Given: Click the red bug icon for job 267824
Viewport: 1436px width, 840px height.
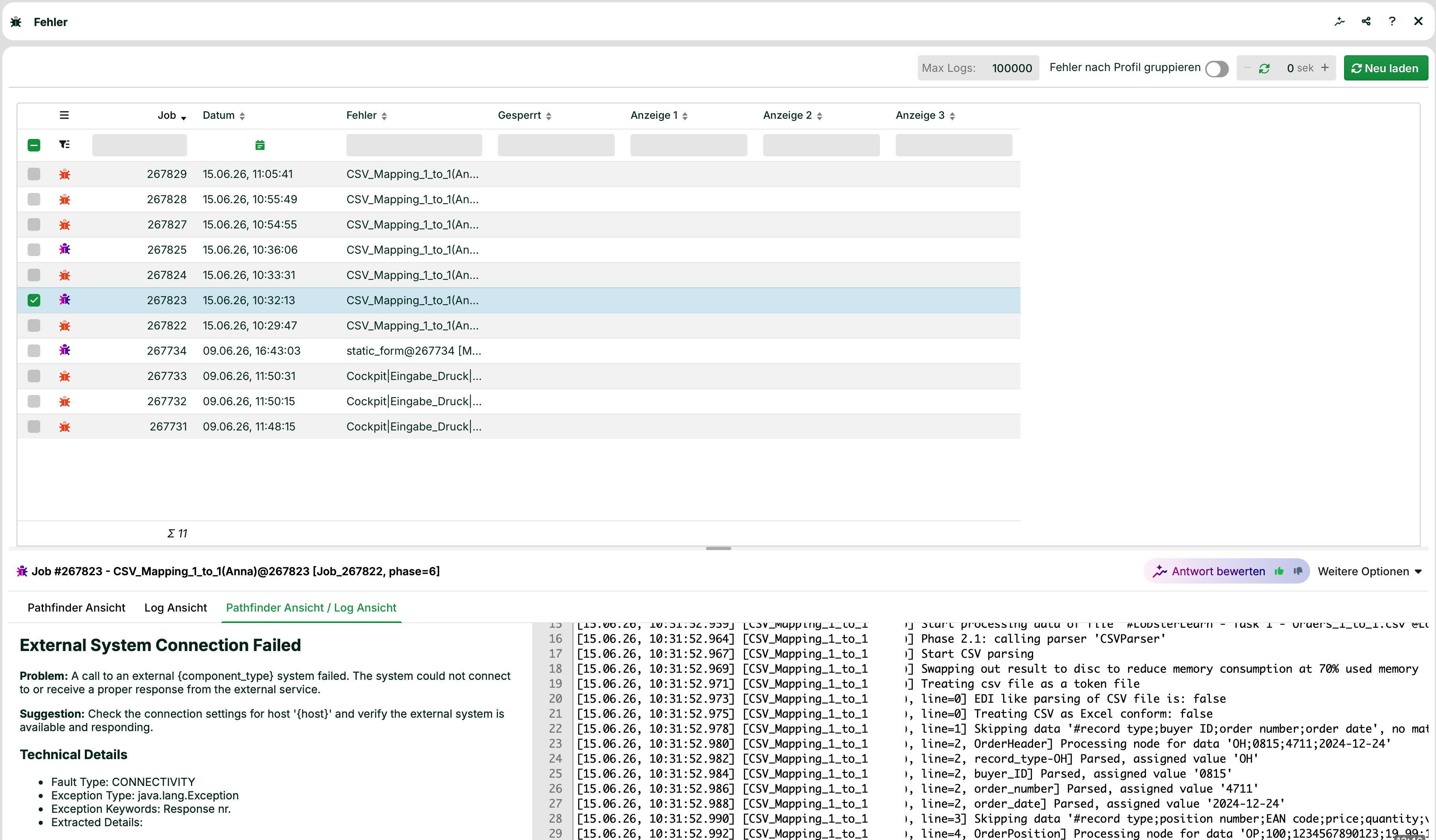Looking at the screenshot, I should (64, 275).
